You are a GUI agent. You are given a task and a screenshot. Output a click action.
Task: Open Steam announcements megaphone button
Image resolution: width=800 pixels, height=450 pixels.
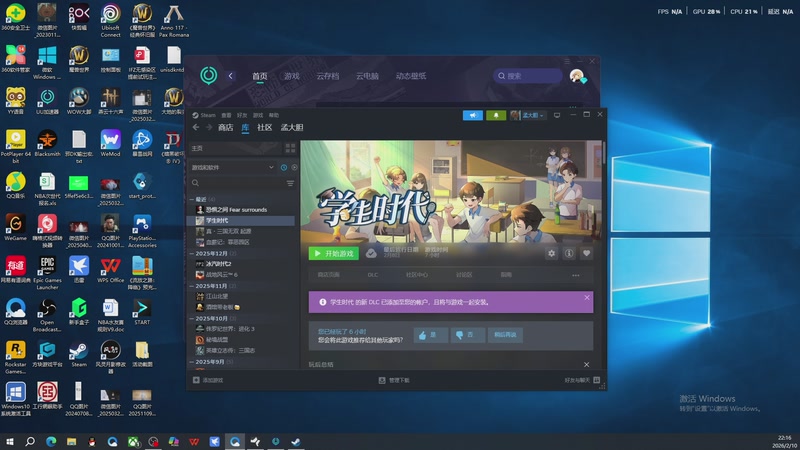472,115
